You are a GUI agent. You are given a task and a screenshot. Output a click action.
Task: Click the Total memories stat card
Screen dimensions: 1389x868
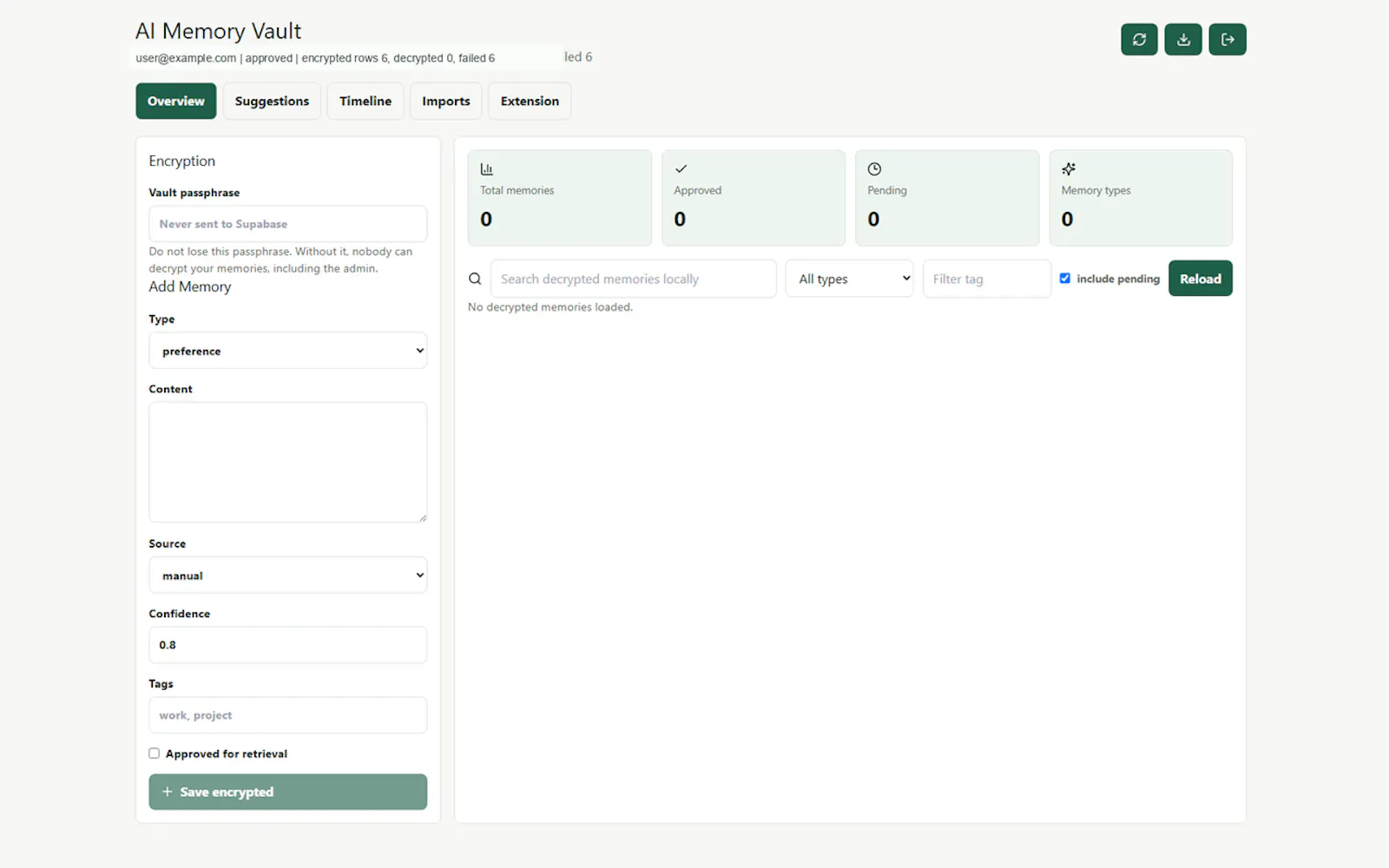(x=560, y=198)
